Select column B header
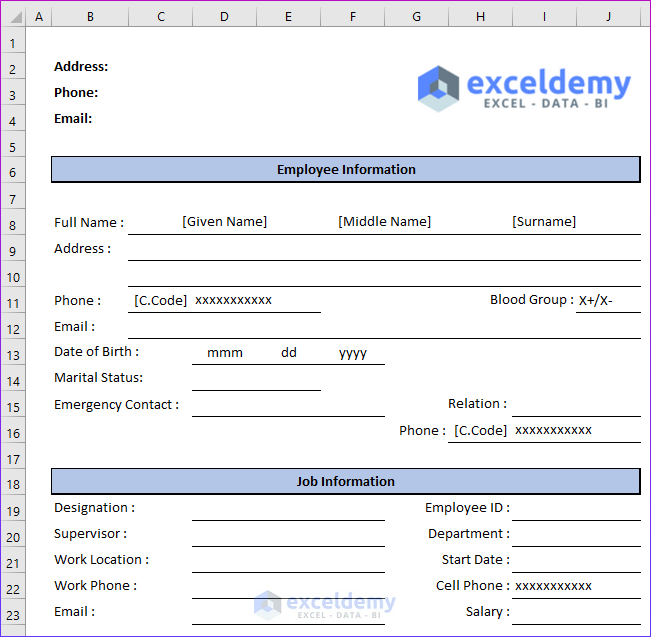This screenshot has height=637, width=651. 90,17
